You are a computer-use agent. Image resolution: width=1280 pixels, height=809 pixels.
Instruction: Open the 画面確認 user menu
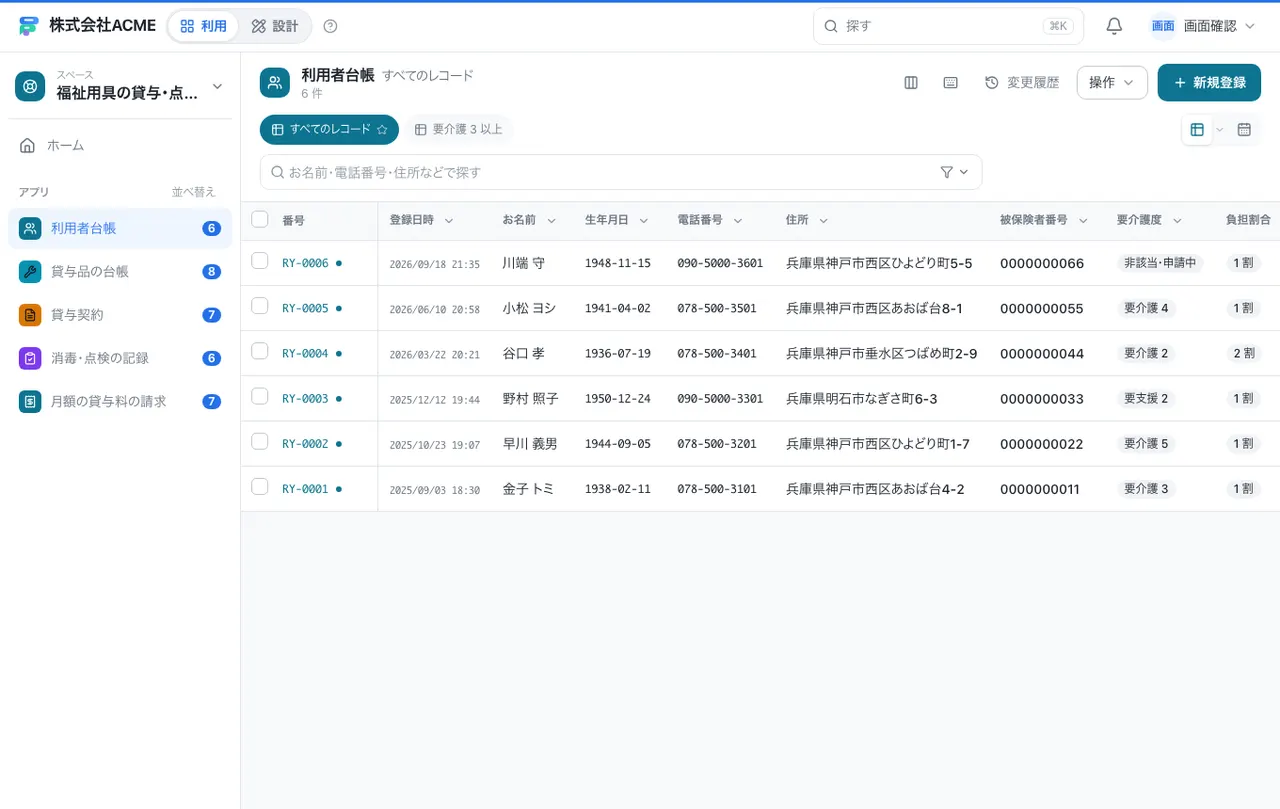click(1203, 26)
